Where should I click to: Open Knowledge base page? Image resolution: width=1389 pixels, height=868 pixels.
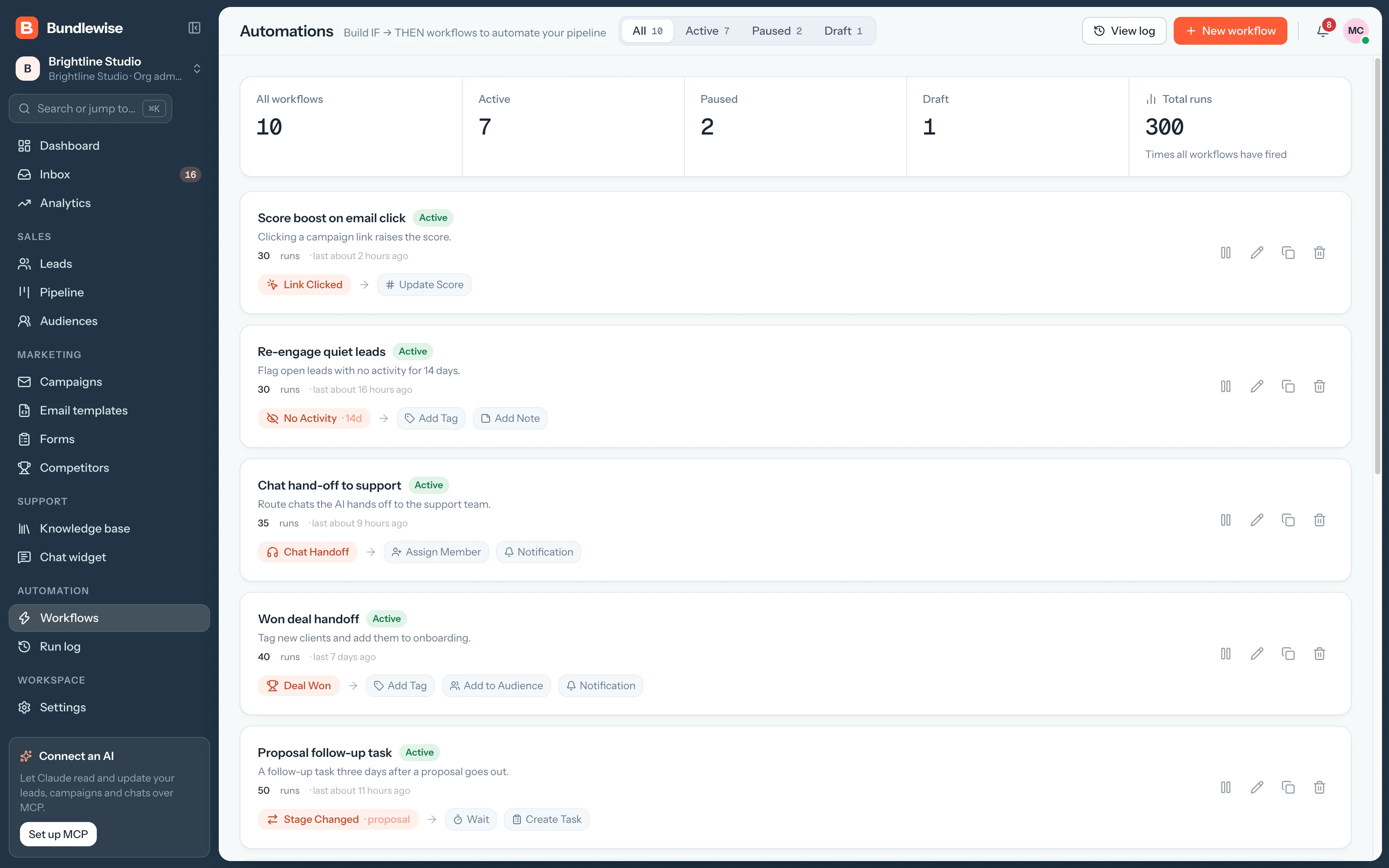[109, 528]
